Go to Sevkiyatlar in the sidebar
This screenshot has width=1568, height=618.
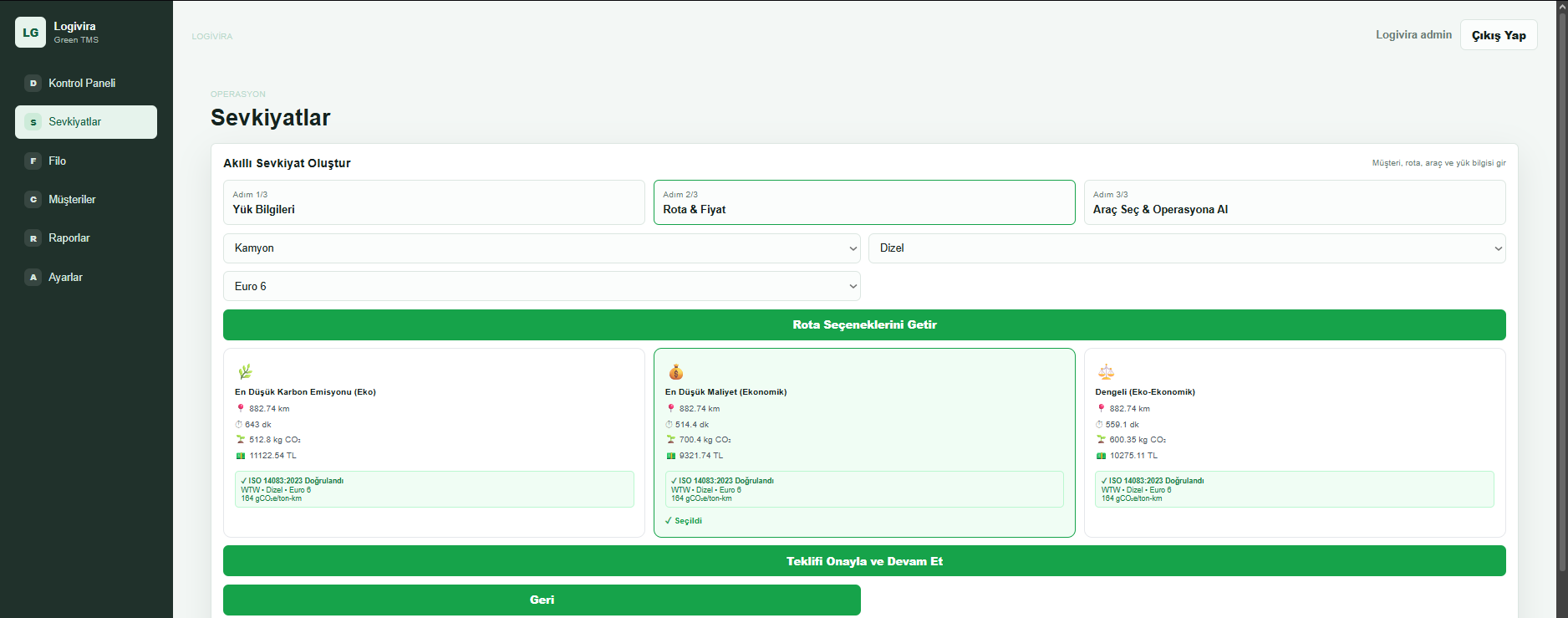(86, 122)
